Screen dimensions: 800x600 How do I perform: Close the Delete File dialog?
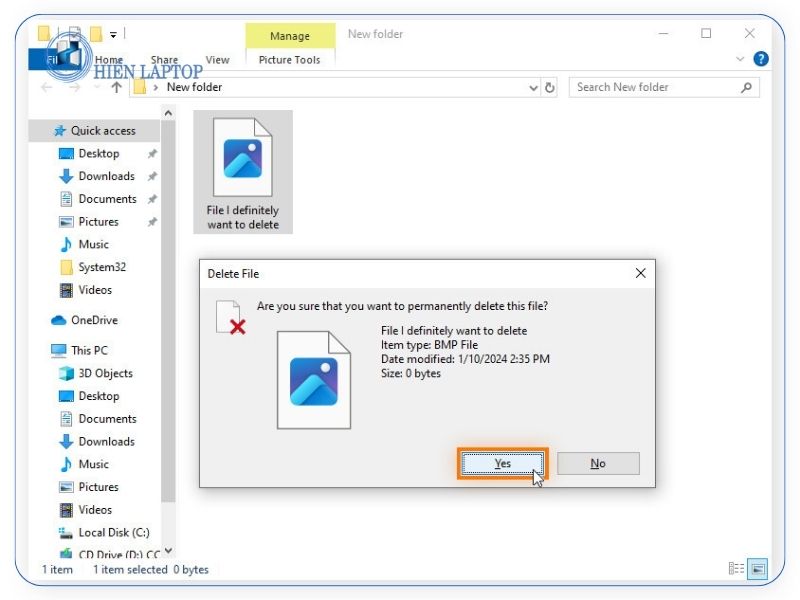pyautogui.click(x=641, y=273)
